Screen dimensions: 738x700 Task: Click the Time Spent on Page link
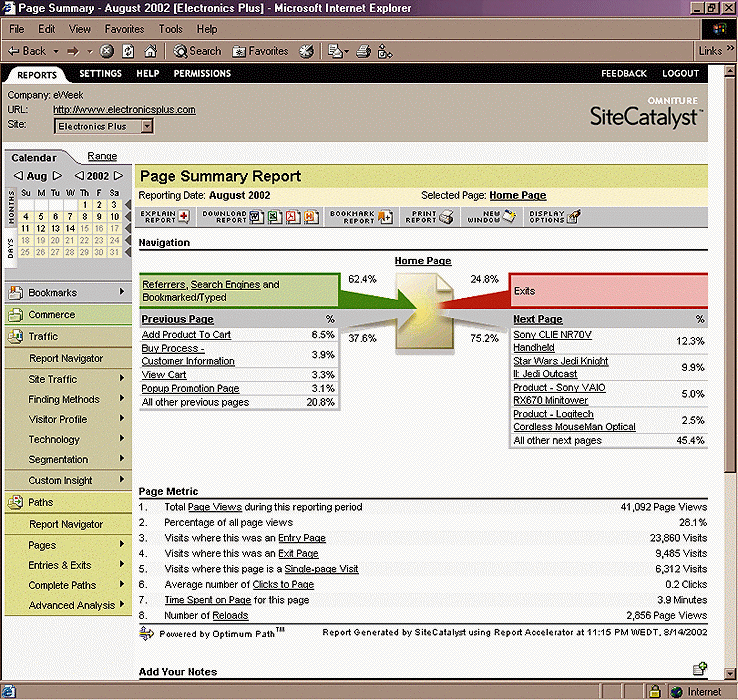click(x=208, y=600)
